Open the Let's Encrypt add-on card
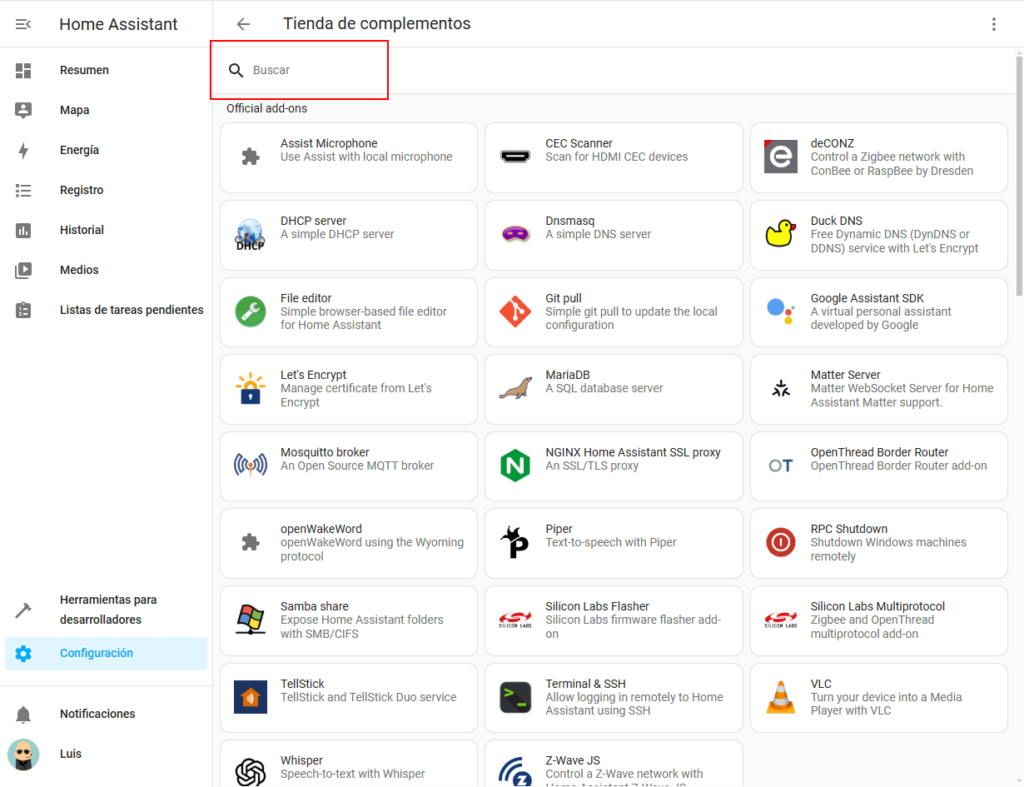Viewport: 1024px width, 787px height. point(348,389)
